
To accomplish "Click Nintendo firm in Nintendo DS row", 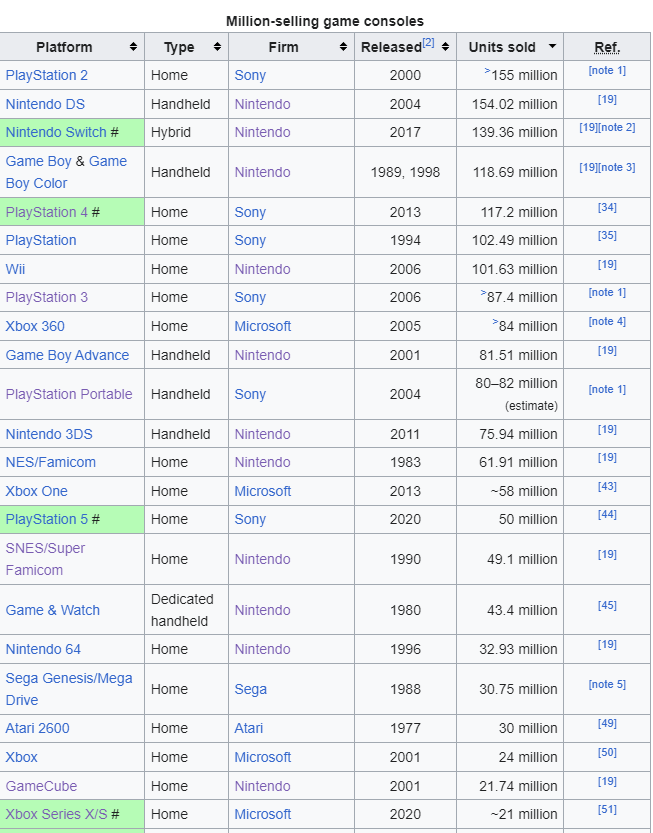I will [x=262, y=104].
